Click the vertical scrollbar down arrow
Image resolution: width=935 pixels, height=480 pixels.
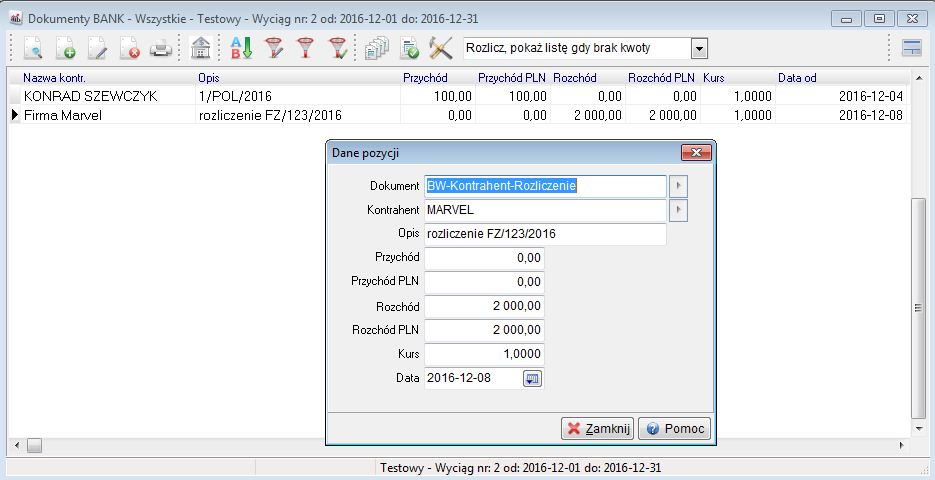(918, 429)
